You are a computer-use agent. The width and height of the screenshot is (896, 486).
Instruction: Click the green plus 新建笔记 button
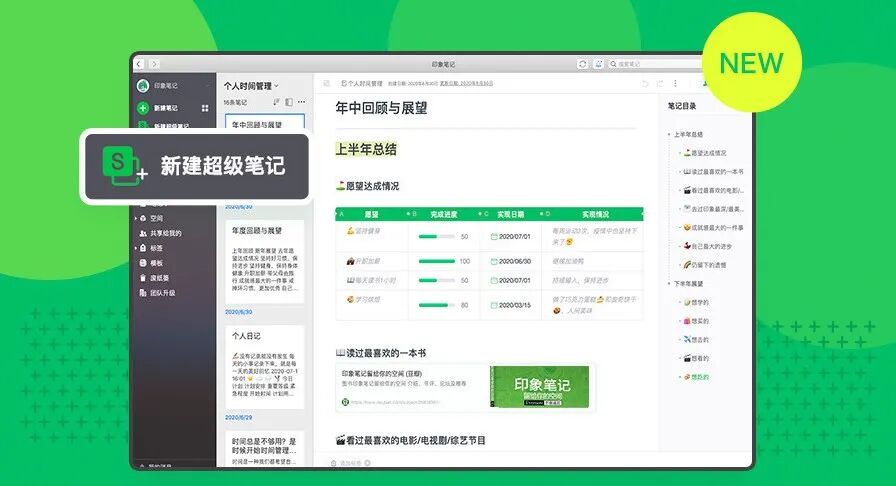(x=143, y=107)
